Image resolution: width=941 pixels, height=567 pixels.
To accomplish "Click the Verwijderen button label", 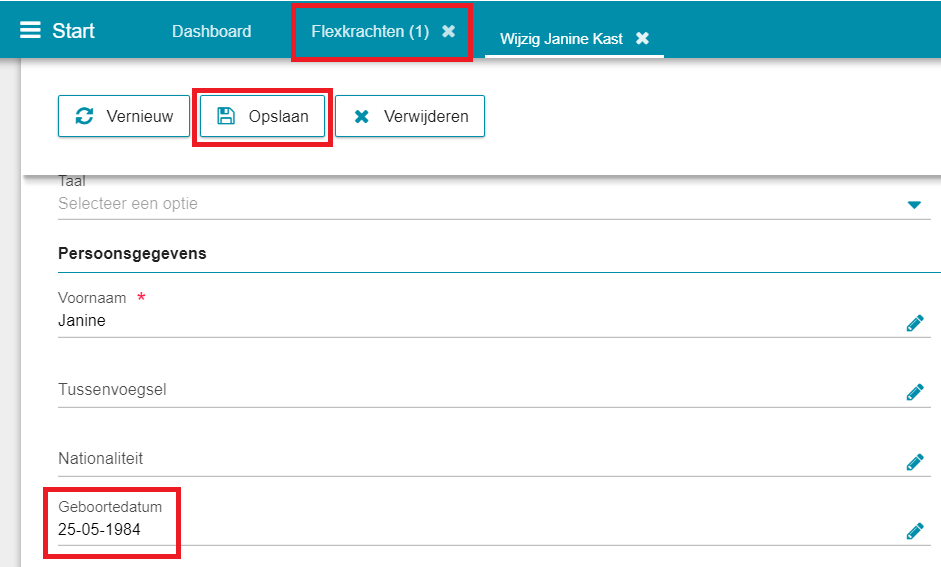I will (426, 116).
